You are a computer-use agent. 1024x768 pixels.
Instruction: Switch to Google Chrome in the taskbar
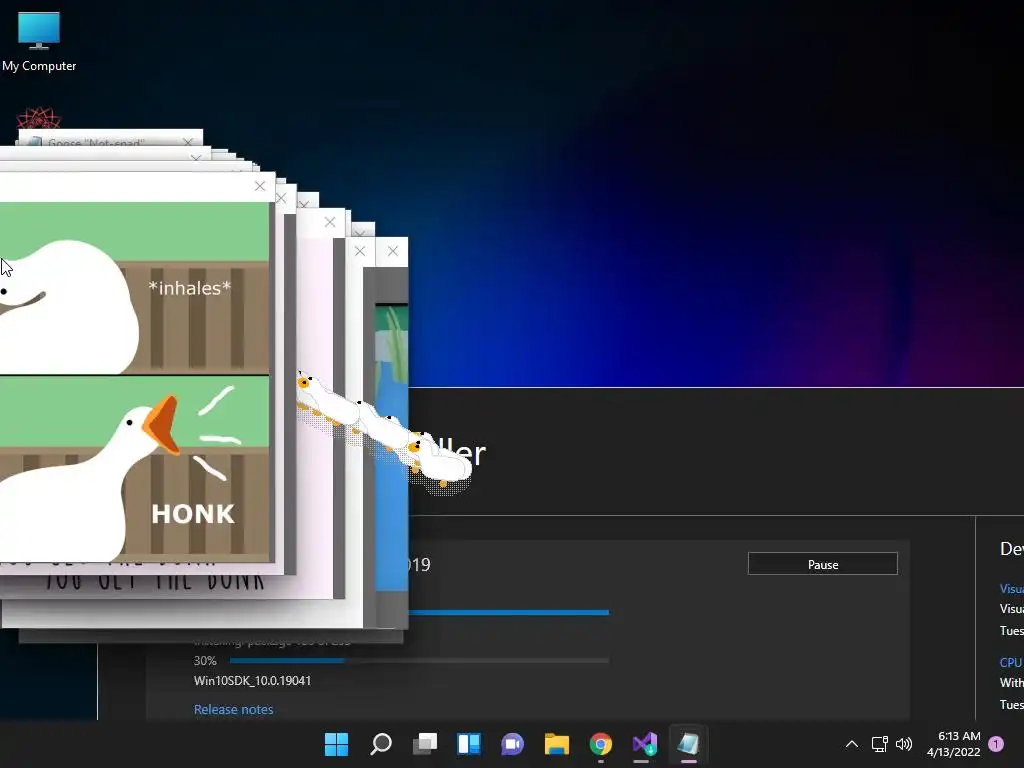click(601, 744)
